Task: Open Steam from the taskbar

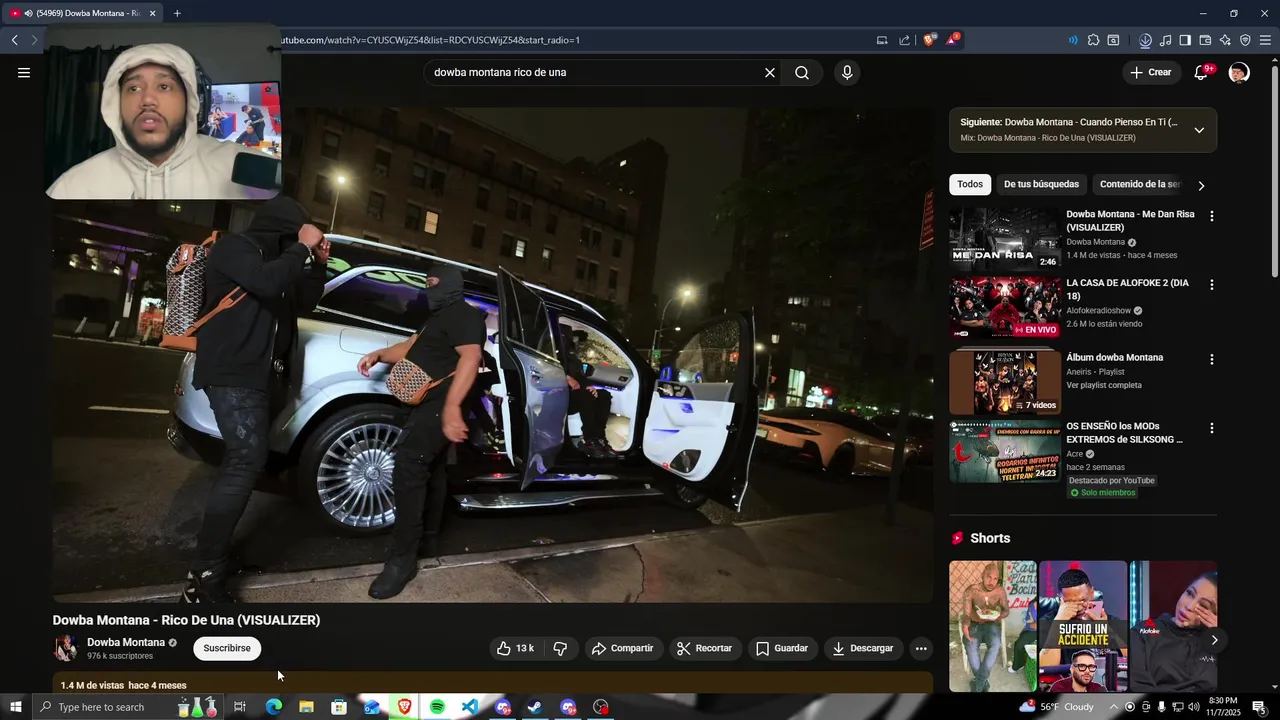Action: [x=535, y=707]
